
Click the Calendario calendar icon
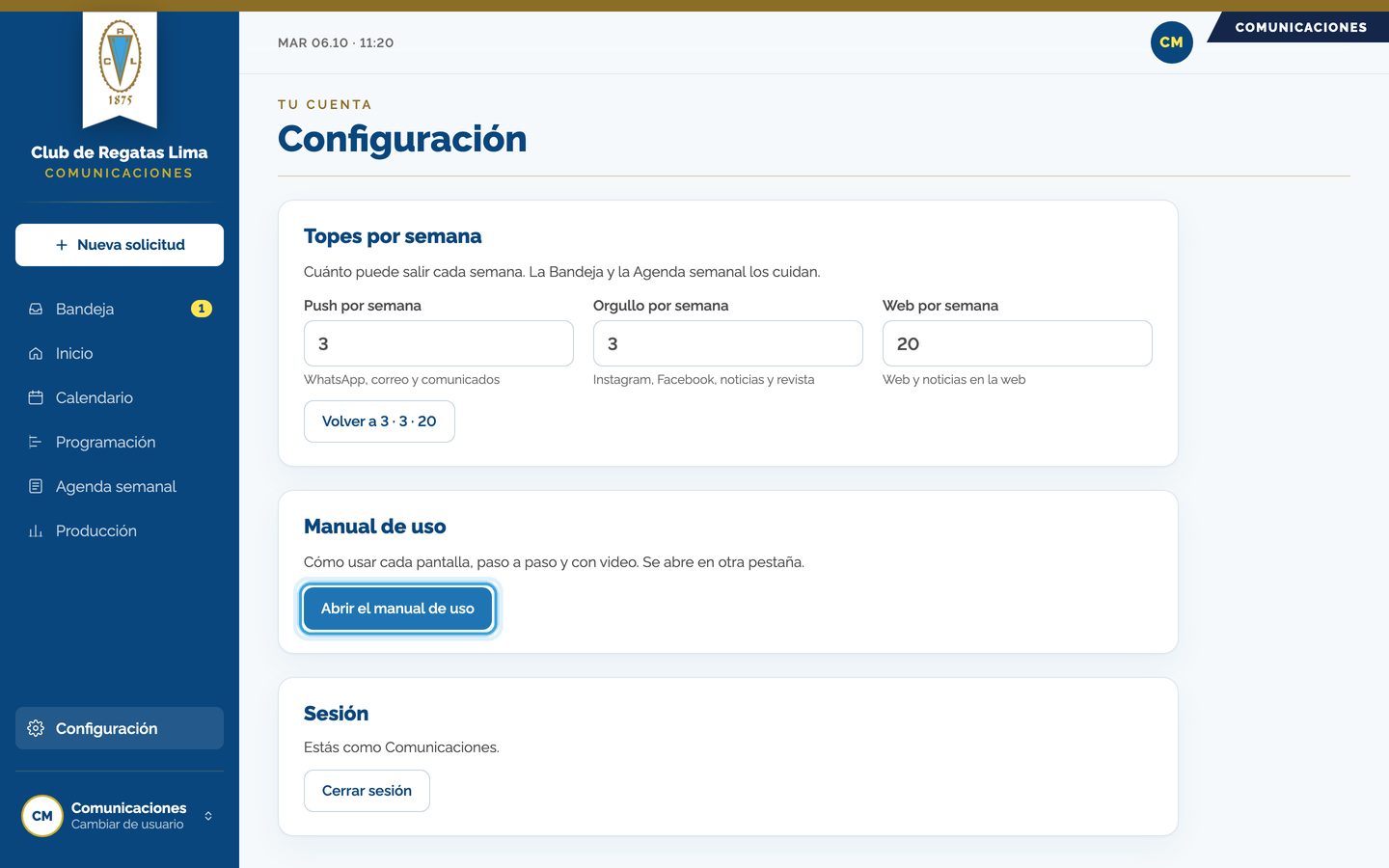pos(36,397)
